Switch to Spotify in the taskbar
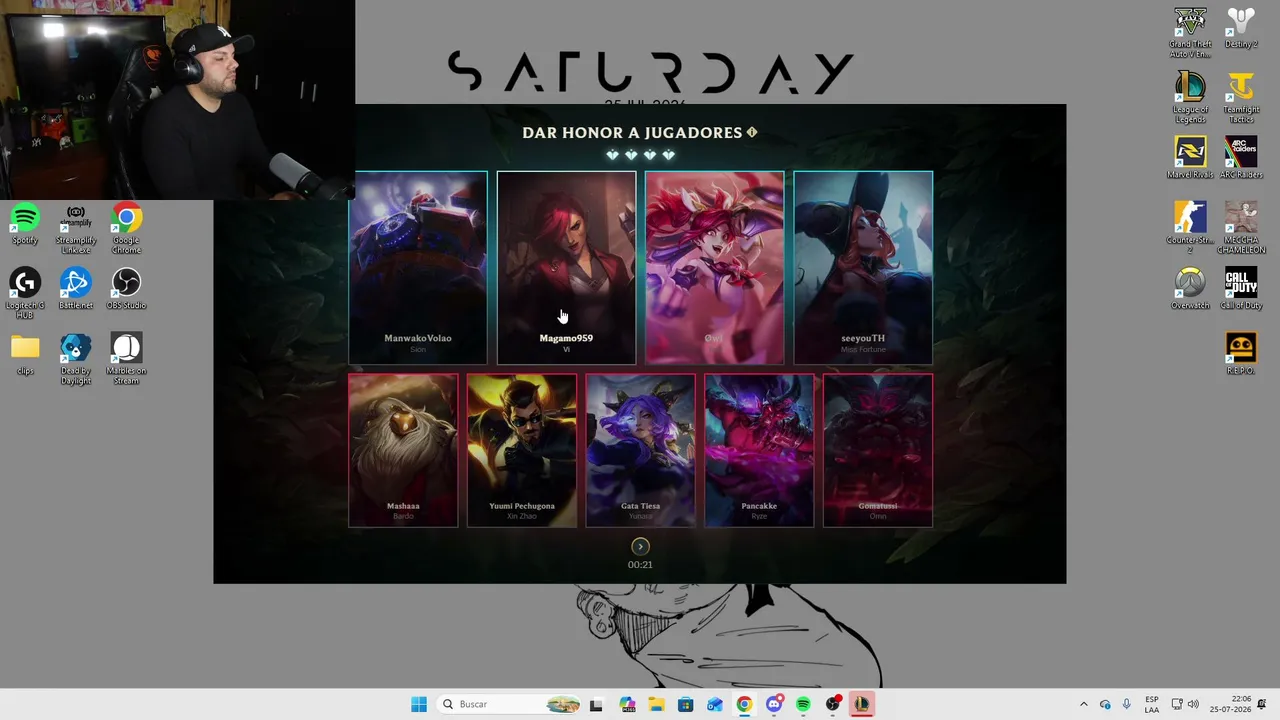Image resolution: width=1280 pixels, height=720 pixels. click(x=803, y=704)
